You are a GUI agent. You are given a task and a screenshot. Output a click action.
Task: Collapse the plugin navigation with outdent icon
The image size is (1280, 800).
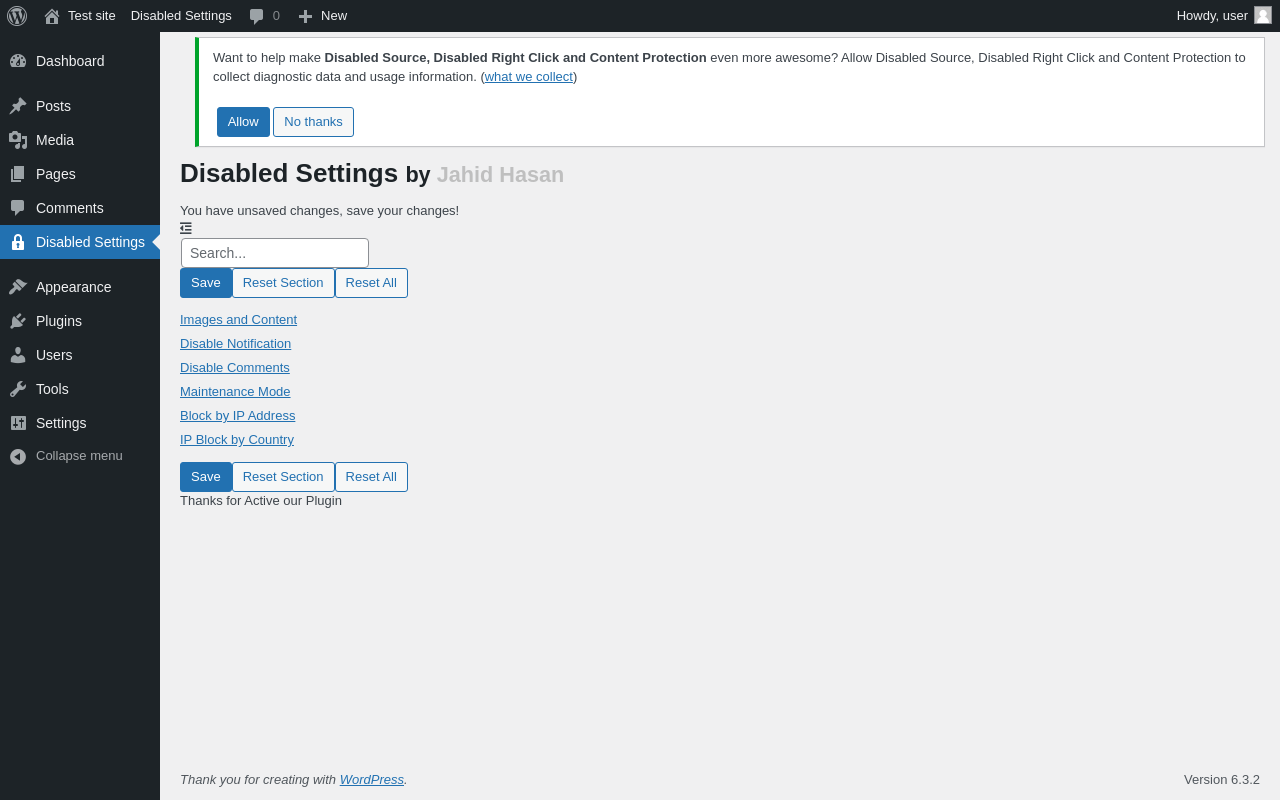point(186,228)
